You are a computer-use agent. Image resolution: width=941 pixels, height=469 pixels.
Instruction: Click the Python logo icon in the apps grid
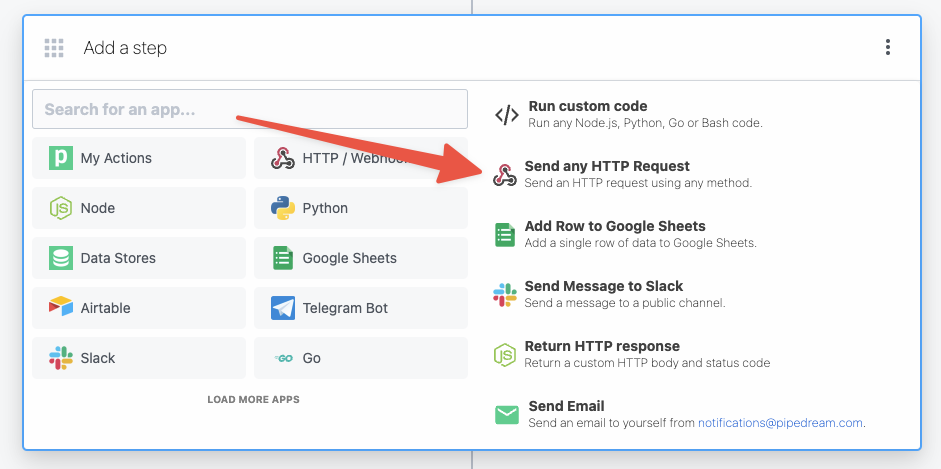click(x=283, y=208)
